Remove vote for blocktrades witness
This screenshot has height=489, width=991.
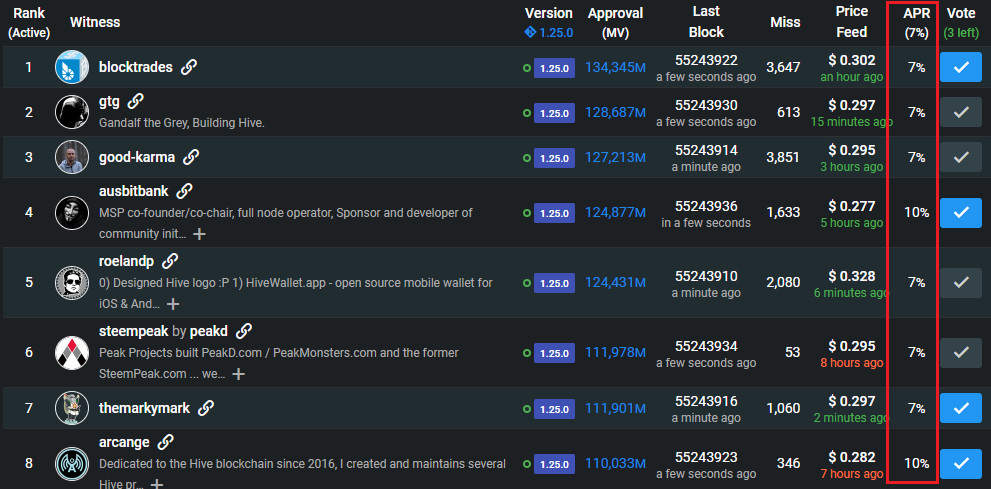(x=961, y=67)
